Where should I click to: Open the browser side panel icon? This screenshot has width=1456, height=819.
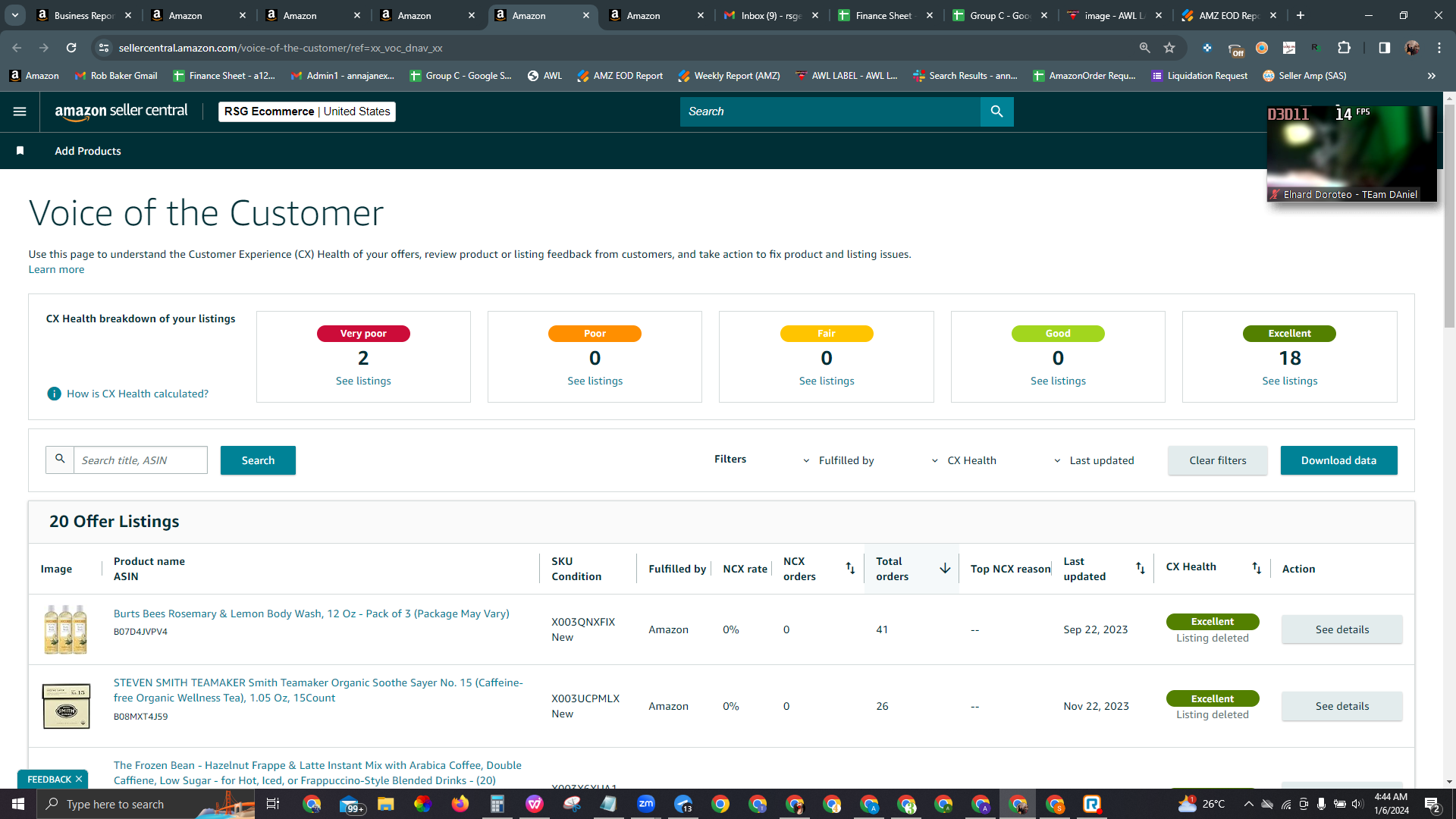1384,48
